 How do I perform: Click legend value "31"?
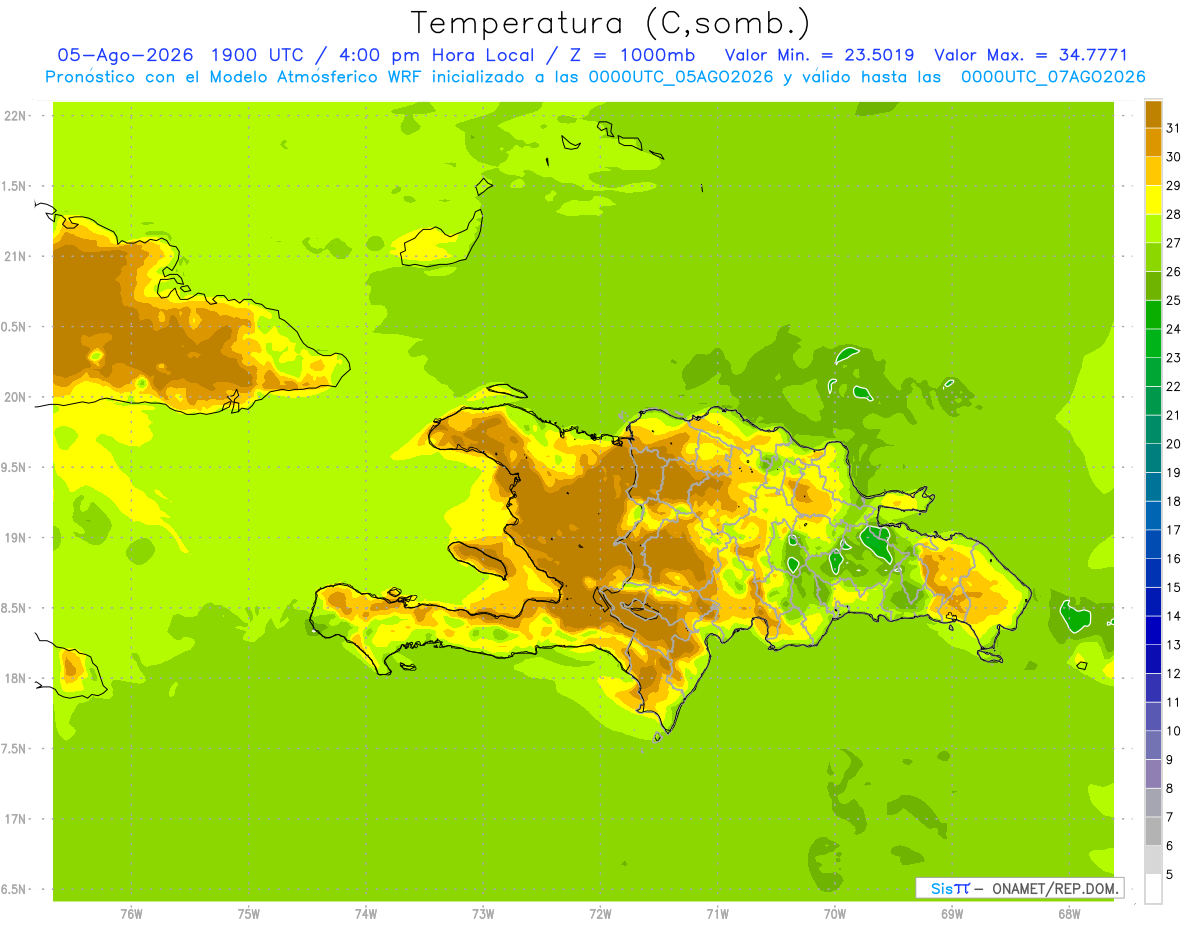(x=1174, y=128)
